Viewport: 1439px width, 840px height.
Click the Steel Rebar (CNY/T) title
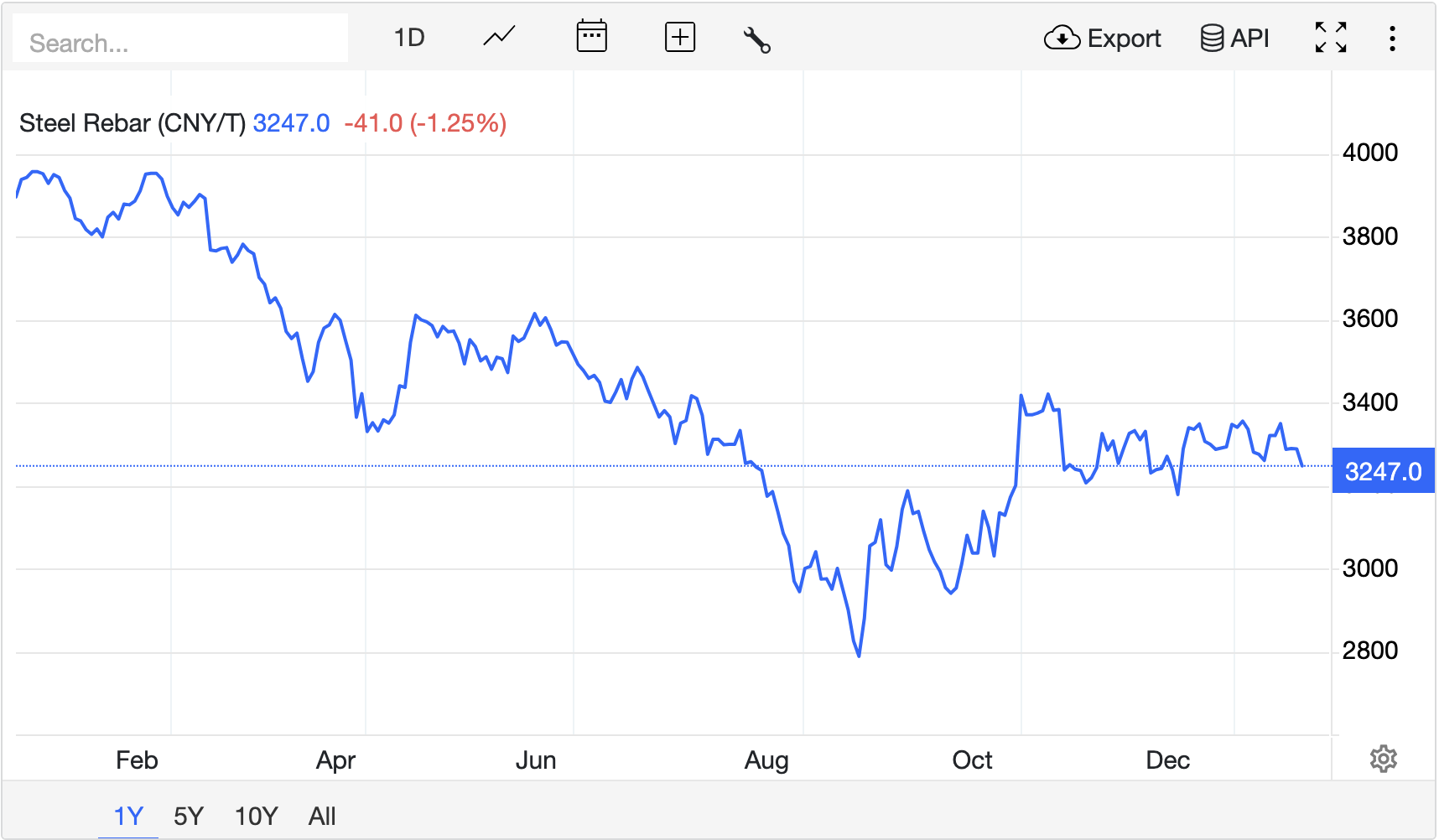pyautogui.click(x=132, y=123)
